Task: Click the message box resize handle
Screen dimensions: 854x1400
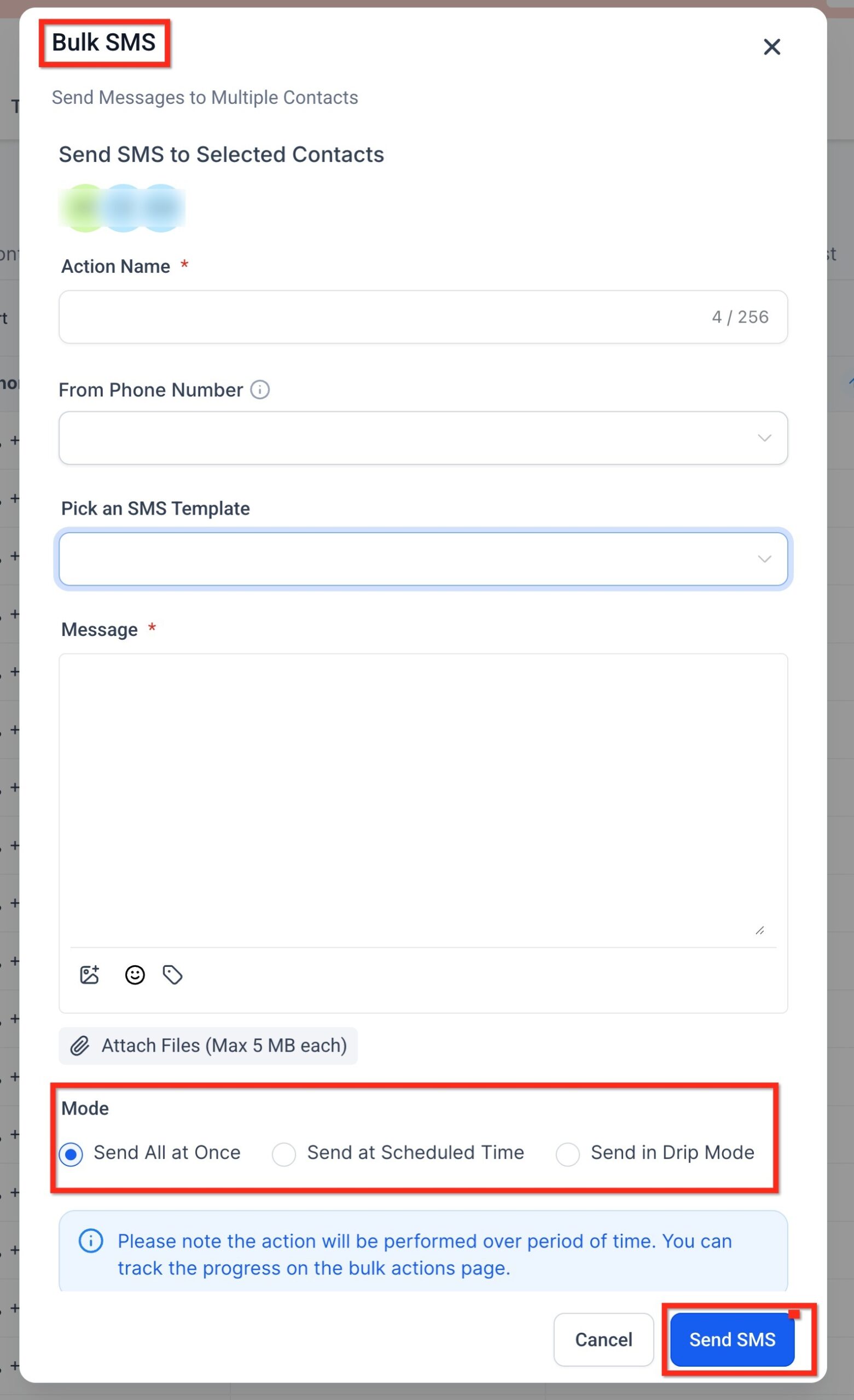Action: pyautogui.click(x=759, y=931)
